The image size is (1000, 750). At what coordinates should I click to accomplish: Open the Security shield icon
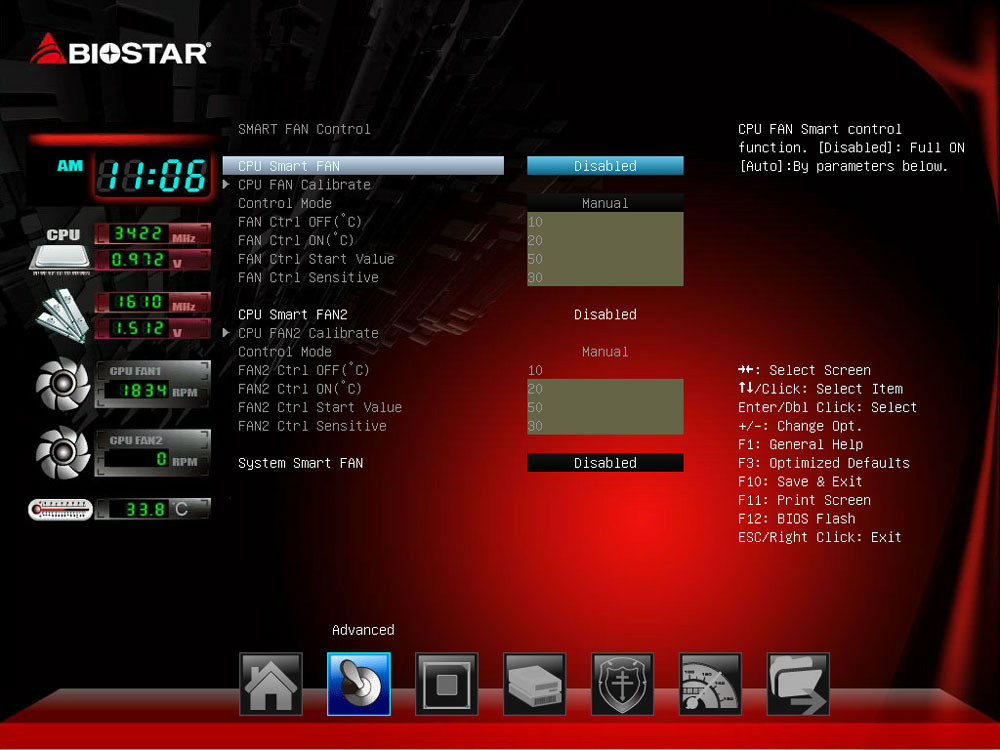tap(622, 684)
